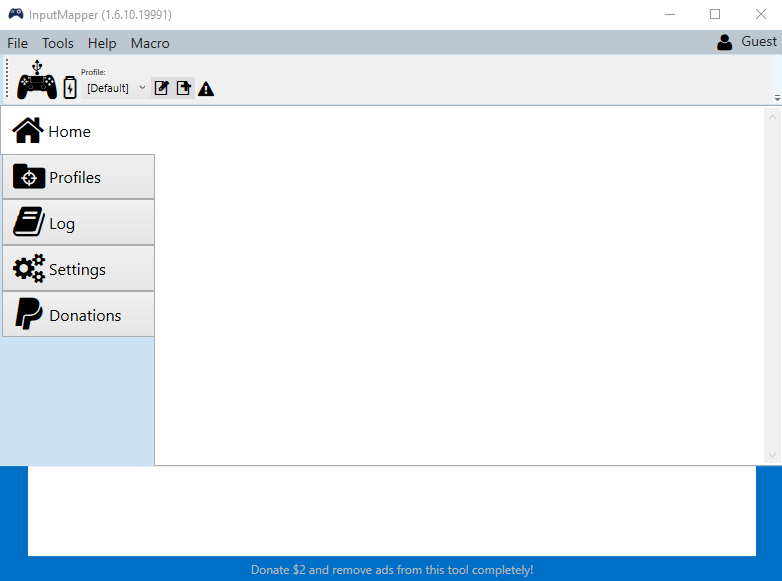Go to the Settings tab
Image resolution: width=782 pixels, height=581 pixels.
click(78, 269)
